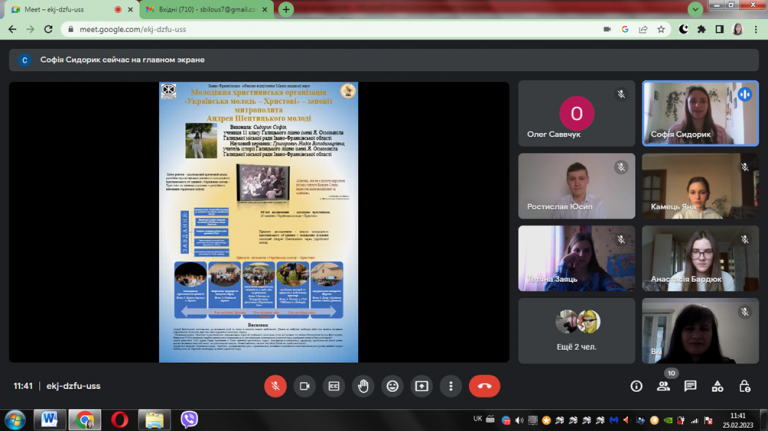Screen dimensions: 768x431
Task: Raise hand in the meeting
Action: (363, 386)
